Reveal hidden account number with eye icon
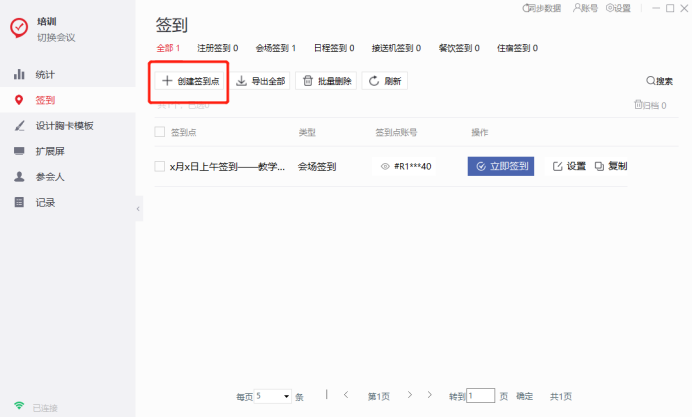This screenshot has width=693, height=417. tap(385, 167)
